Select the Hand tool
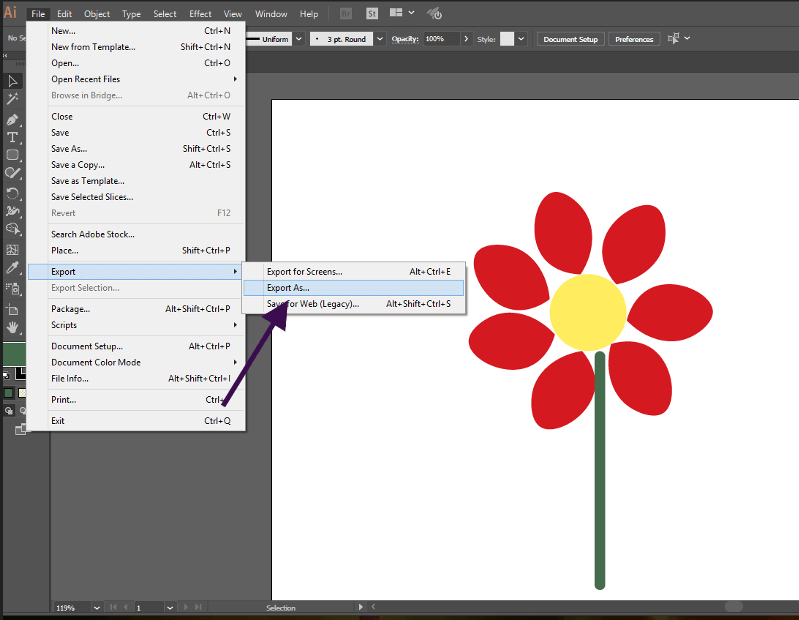Screen dimensions: 799x620 [13, 326]
